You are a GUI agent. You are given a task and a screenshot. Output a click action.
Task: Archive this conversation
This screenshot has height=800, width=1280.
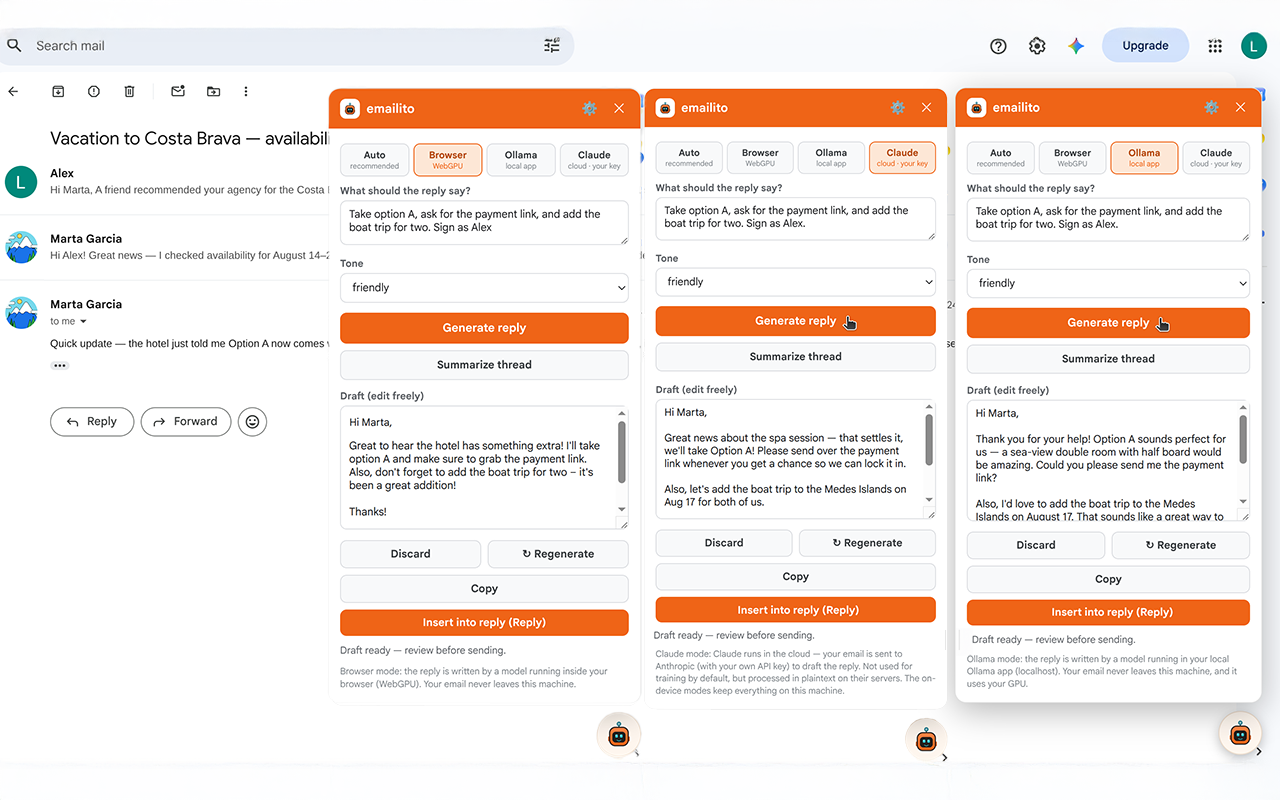58,91
